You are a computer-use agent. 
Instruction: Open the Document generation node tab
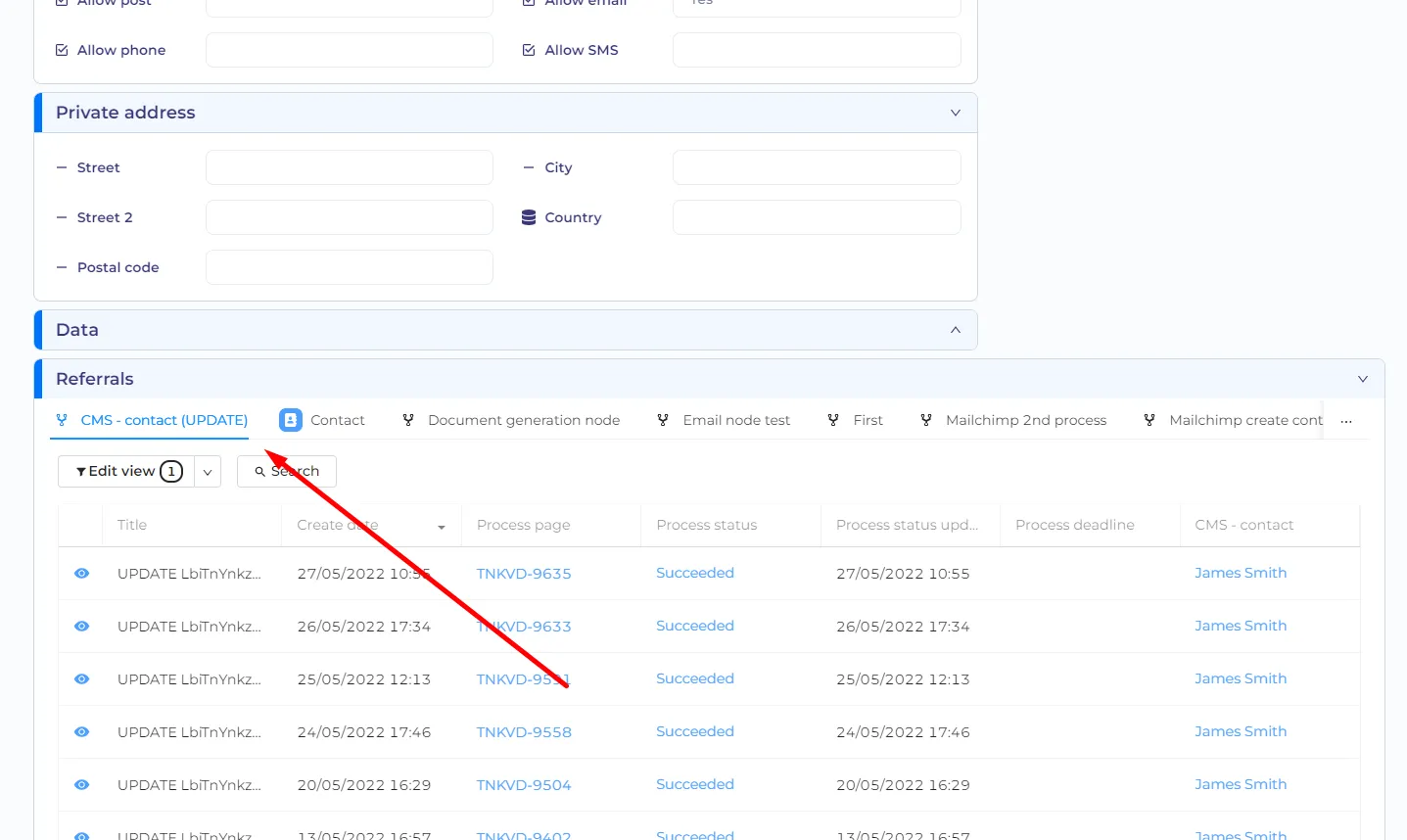coord(511,420)
